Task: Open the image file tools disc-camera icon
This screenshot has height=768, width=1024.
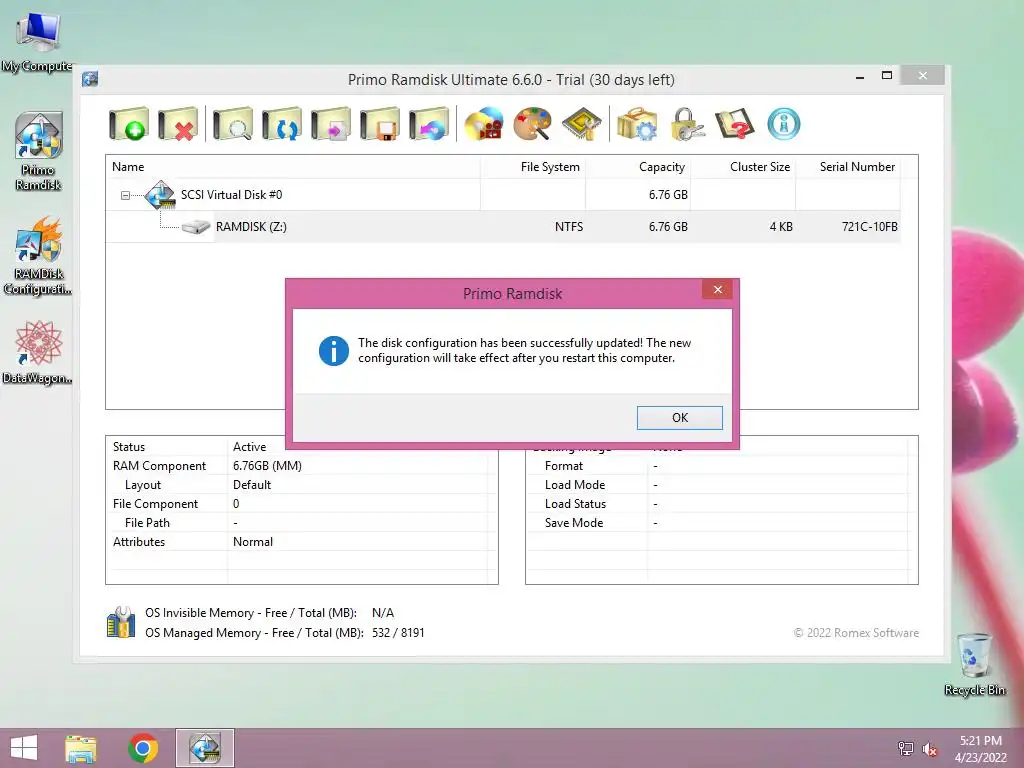Action: tap(484, 123)
